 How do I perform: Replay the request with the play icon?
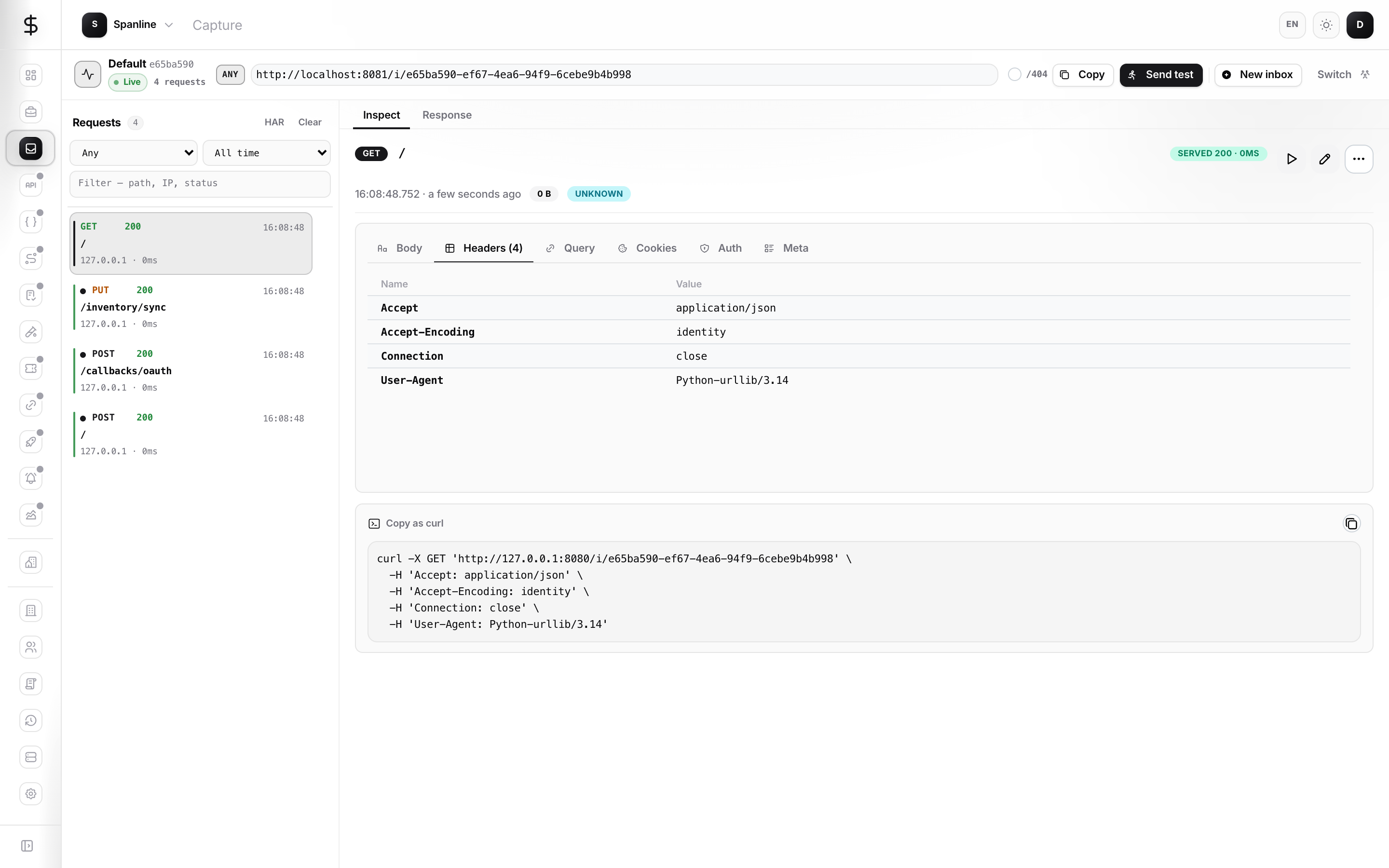click(x=1292, y=159)
